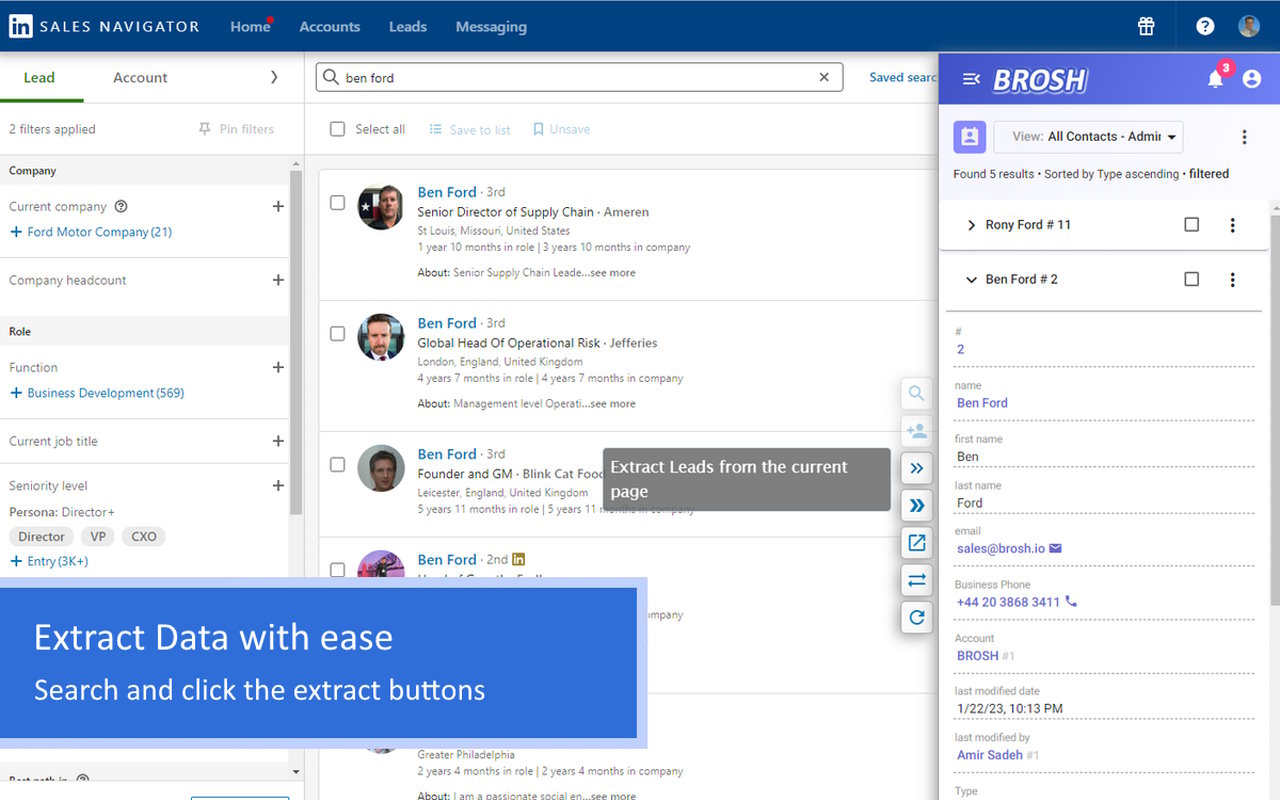The image size is (1280, 800).
Task: Collapse the Ben Ford # 2 record
Action: point(970,280)
